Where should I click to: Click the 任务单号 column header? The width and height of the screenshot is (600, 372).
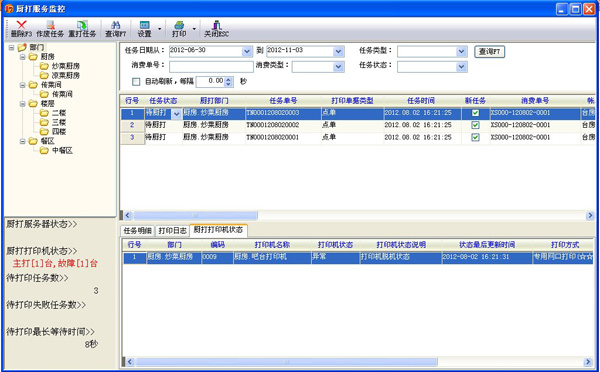283,101
